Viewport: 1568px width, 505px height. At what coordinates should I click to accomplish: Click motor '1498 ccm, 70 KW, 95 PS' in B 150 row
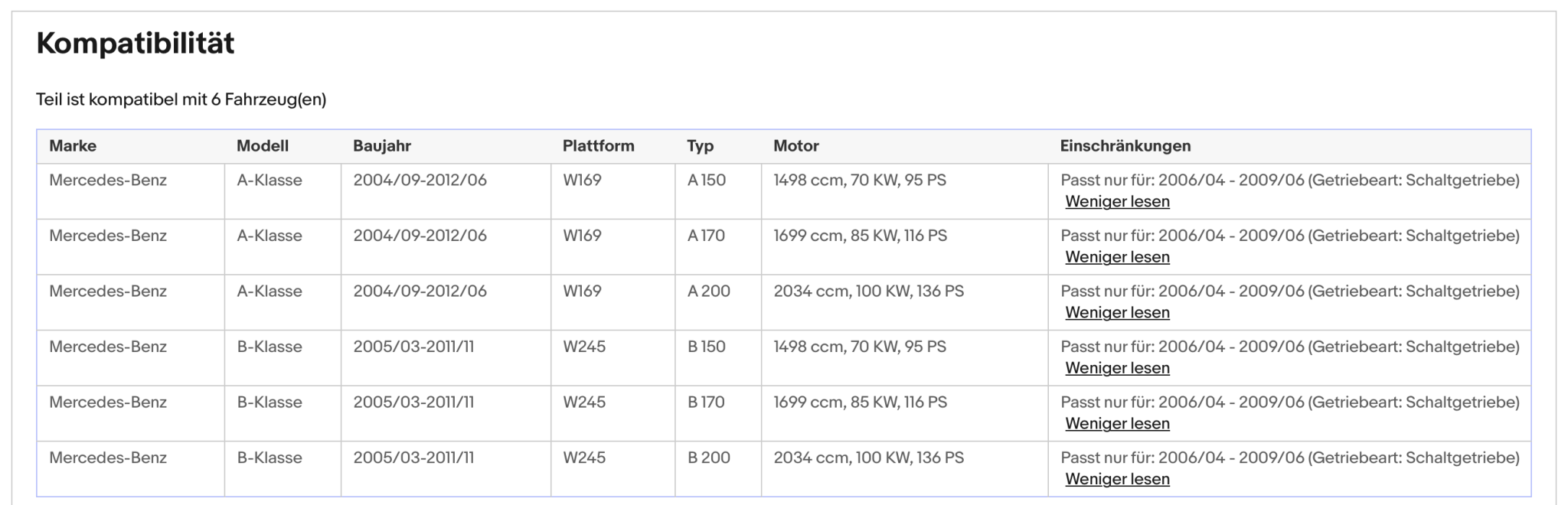click(860, 347)
